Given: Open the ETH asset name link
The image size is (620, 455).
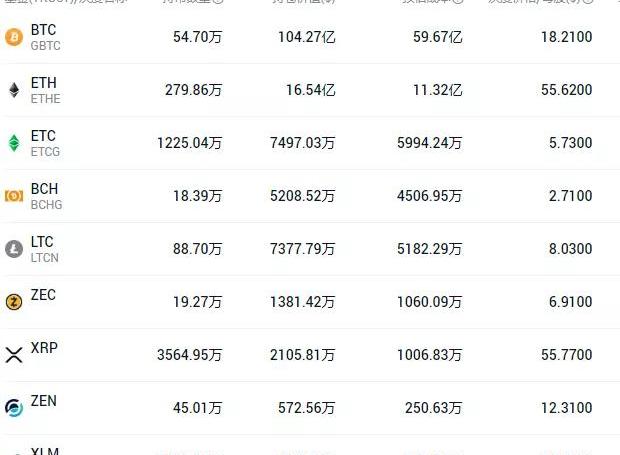Looking at the screenshot, I should click(43, 83).
